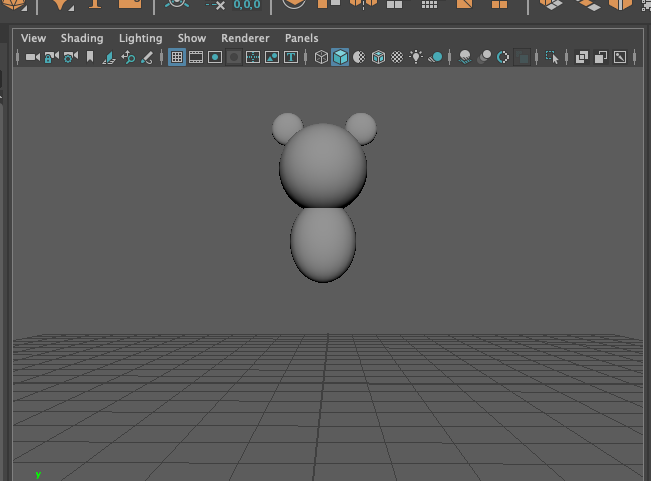This screenshot has height=481, width=651.
Task: Click the Multisample Anti-aliasing icon
Action: coord(503,57)
